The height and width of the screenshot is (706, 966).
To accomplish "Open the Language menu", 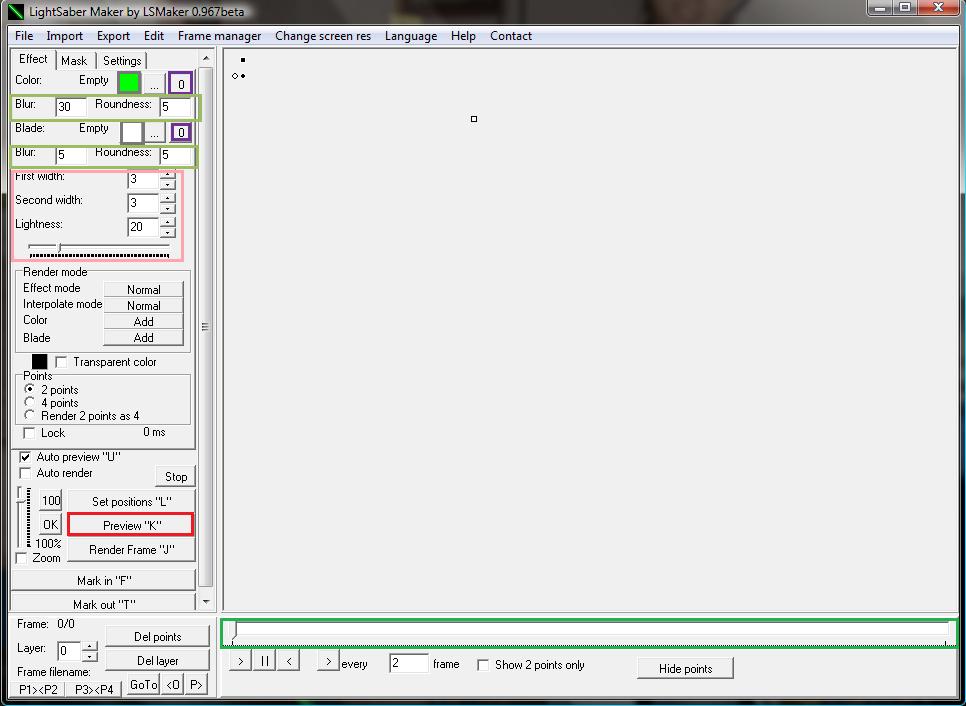I will click(411, 36).
